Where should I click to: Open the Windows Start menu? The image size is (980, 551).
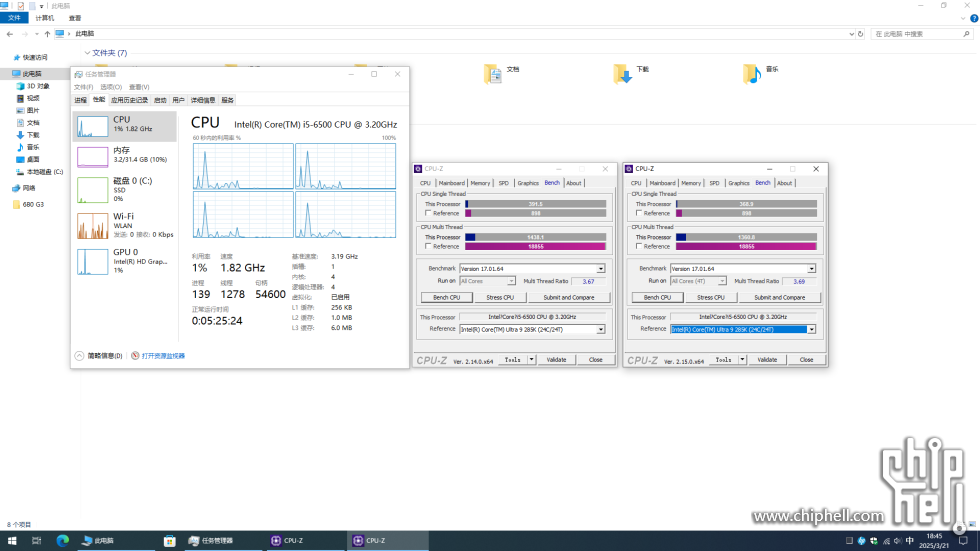(x=11, y=540)
